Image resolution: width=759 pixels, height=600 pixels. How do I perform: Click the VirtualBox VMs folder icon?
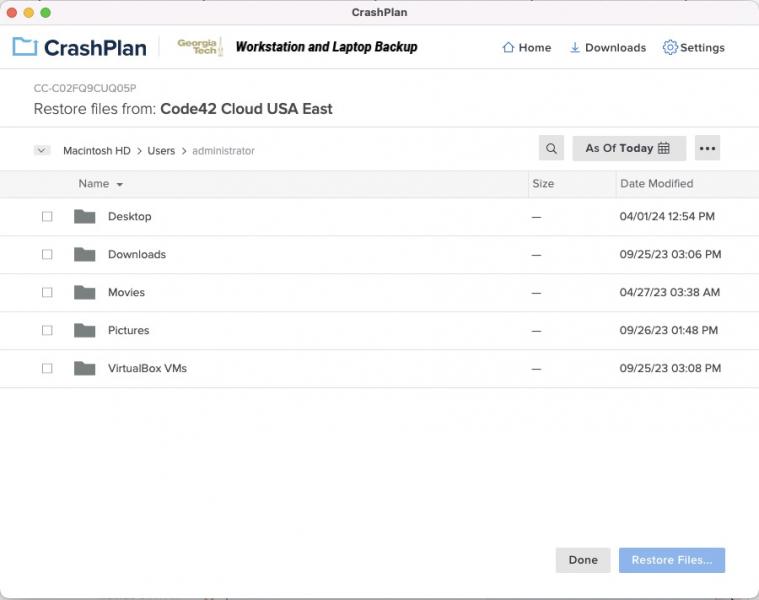85,368
